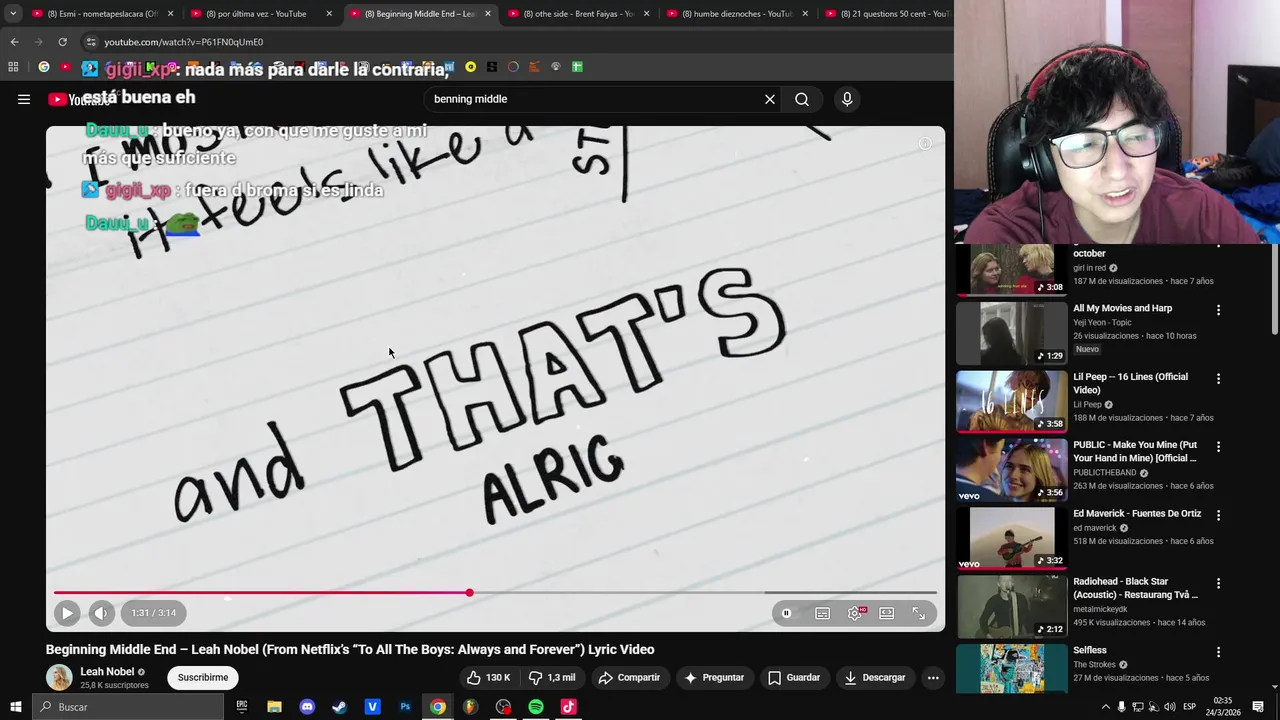The image size is (1280, 720).
Task: Open the 'Lil Peep -- 16 Lines' video title
Action: (1131, 383)
